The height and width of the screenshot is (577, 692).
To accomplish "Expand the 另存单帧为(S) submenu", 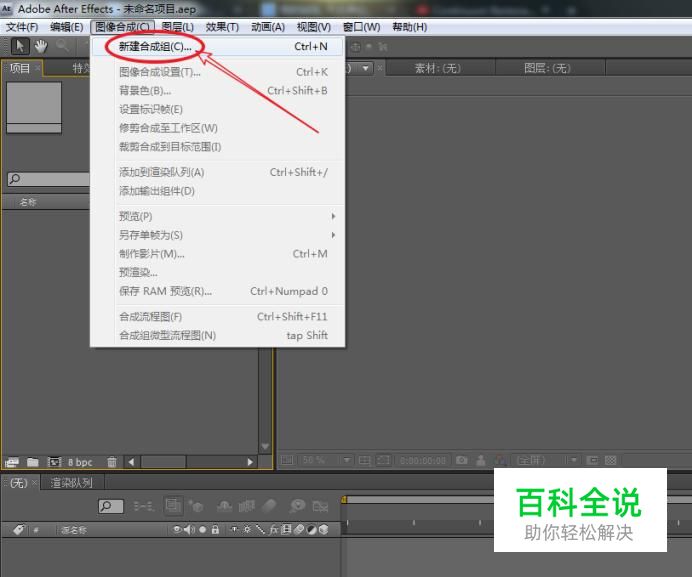I will (217, 235).
